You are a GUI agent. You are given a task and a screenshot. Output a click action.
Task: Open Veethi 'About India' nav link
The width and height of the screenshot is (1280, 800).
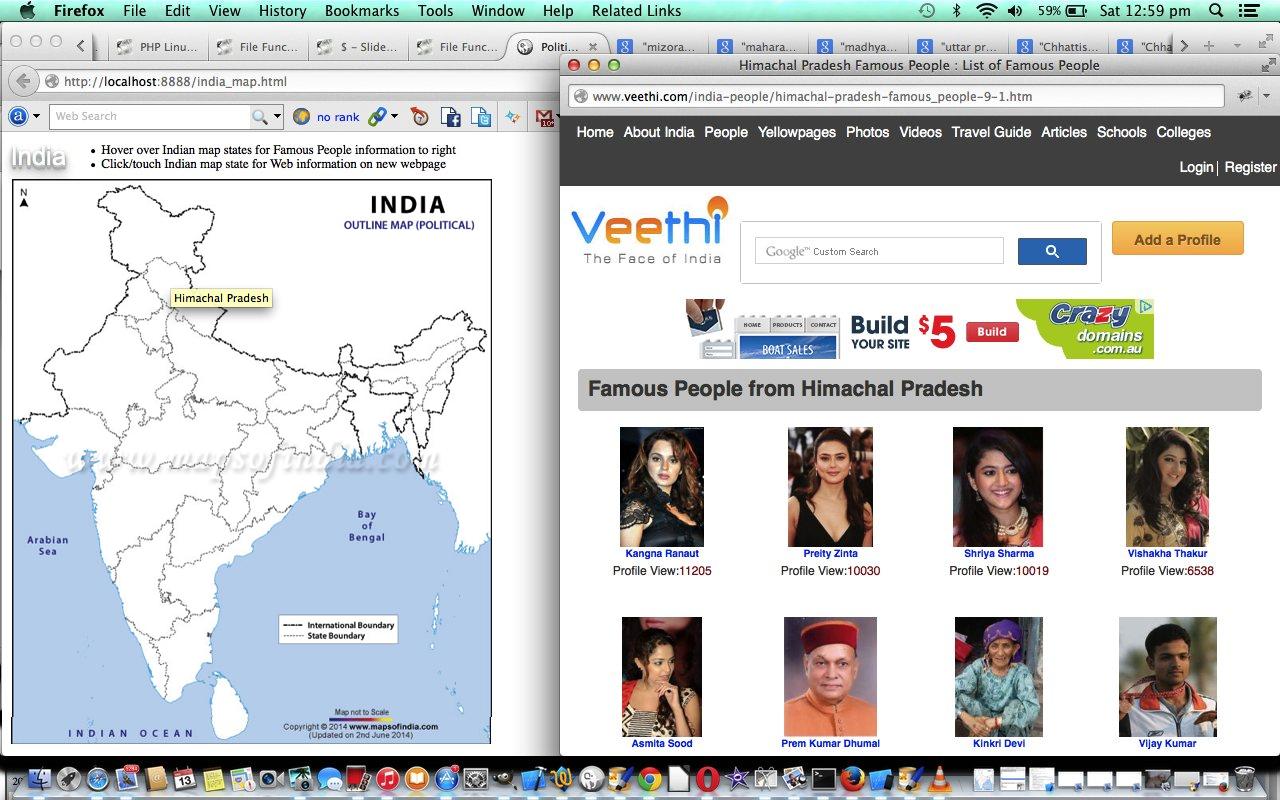coord(658,132)
